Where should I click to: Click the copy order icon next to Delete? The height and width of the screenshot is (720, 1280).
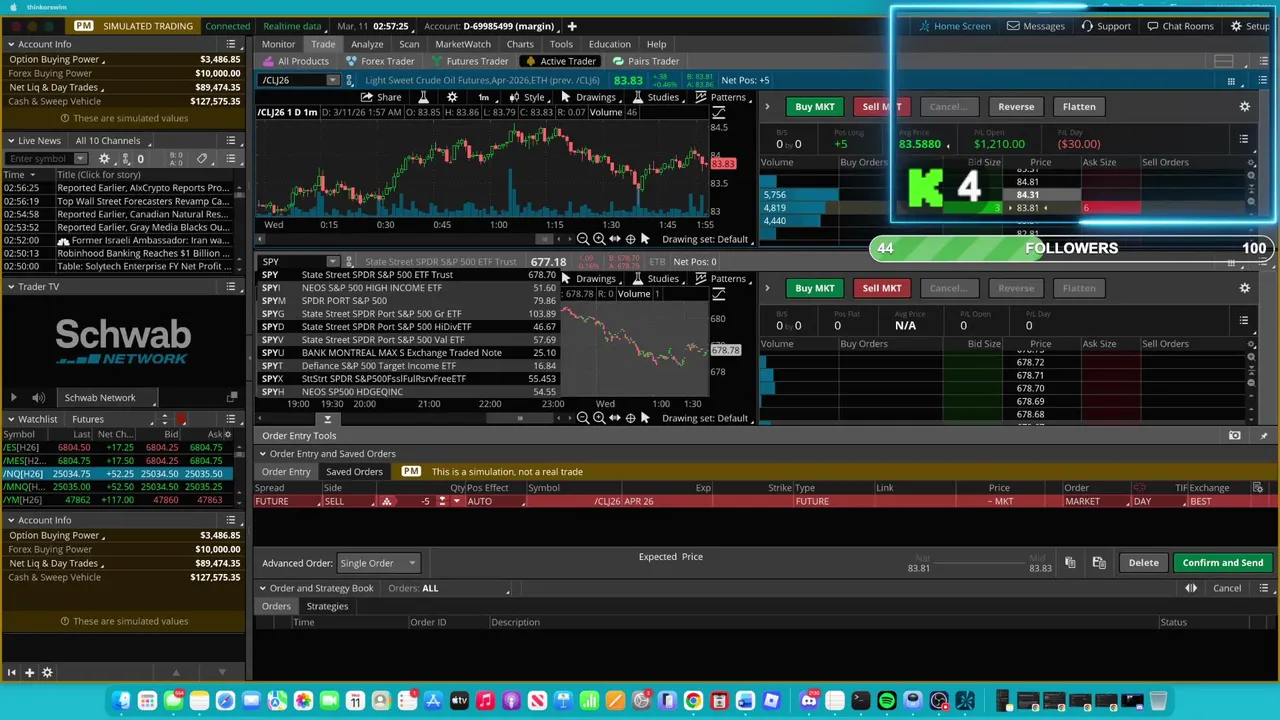coord(1070,563)
